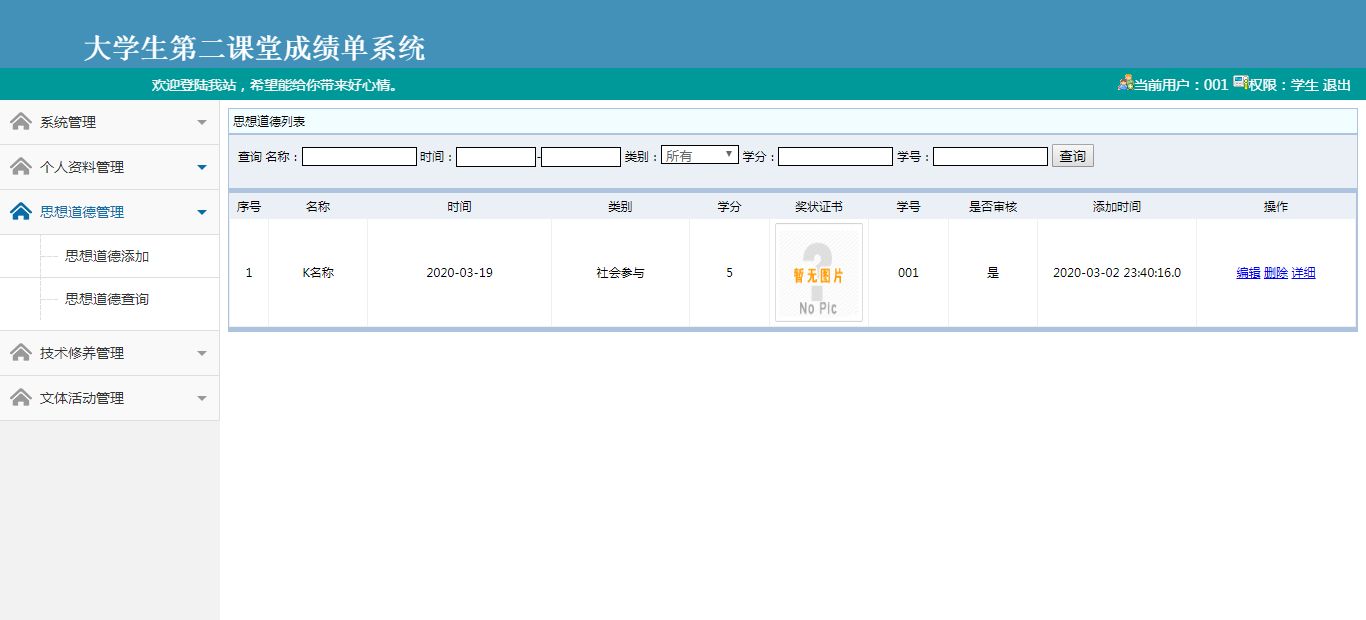The height and width of the screenshot is (620, 1366).
Task: Click the 编辑 link for K名称 row
Action: pyautogui.click(x=1248, y=273)
